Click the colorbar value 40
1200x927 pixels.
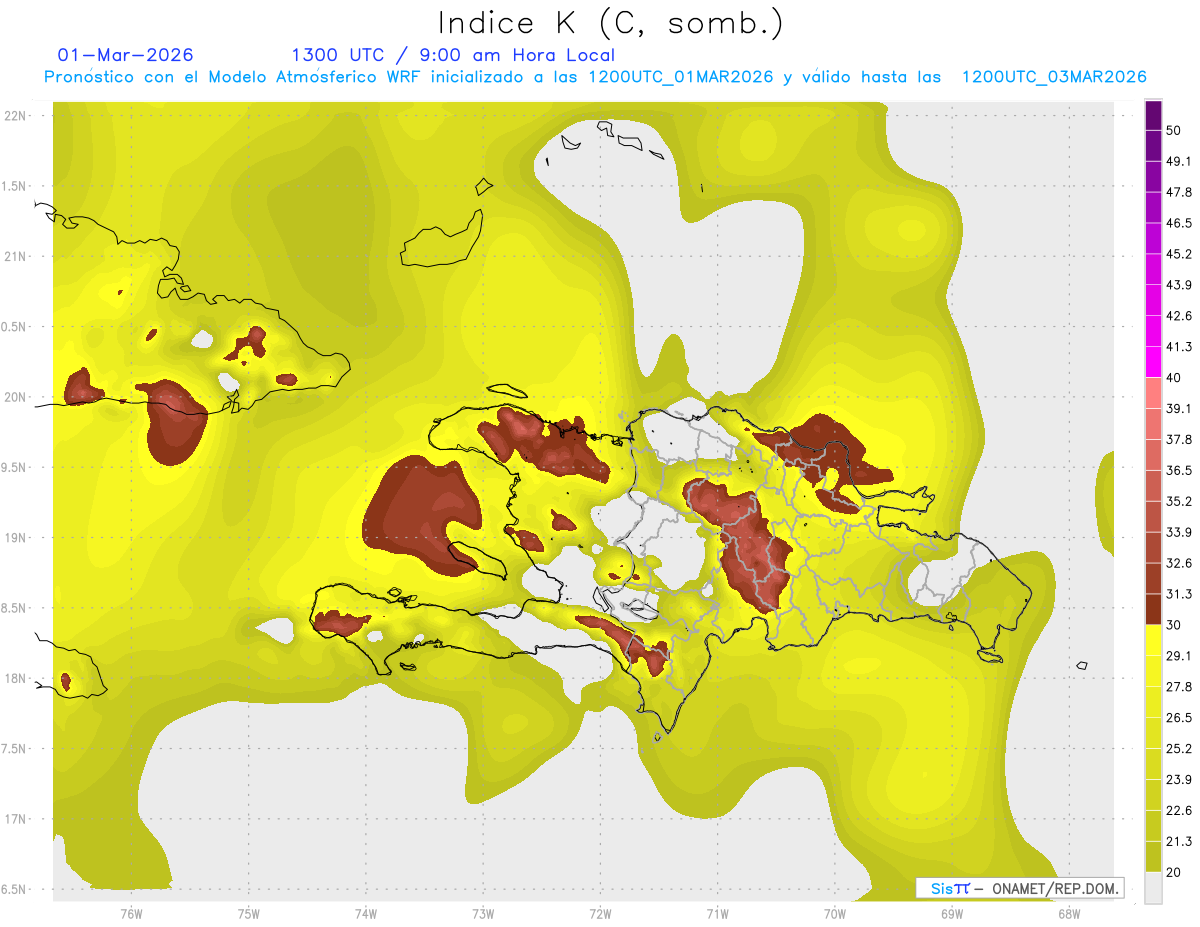click(x=1175, y=377)
